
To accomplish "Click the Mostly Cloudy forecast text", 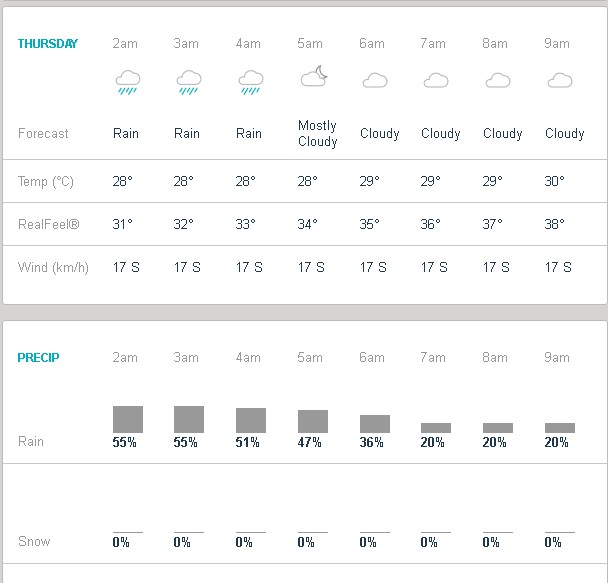I will click(x=318, y=133).
